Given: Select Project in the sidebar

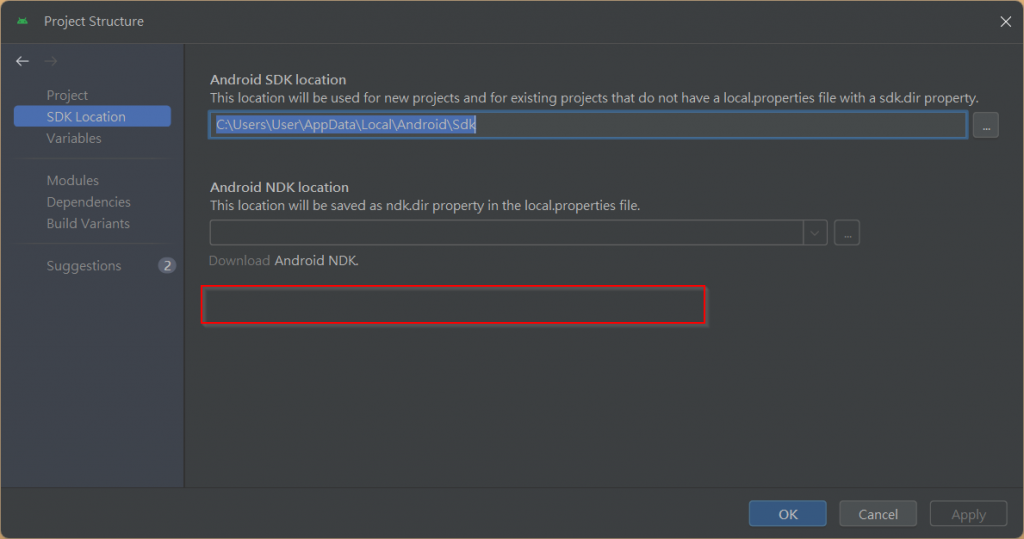Looking at the screenshot, I should point(67,95).
